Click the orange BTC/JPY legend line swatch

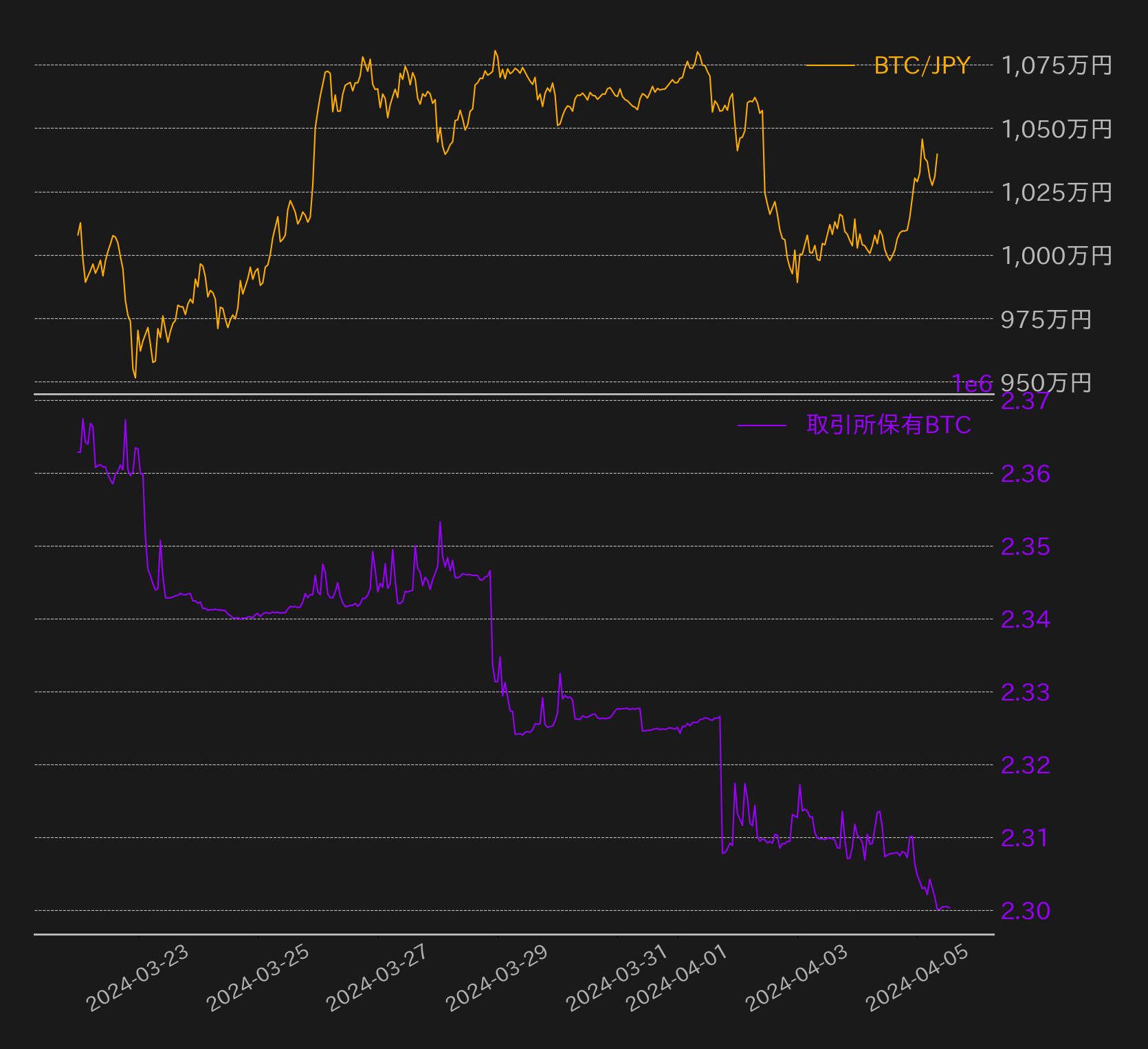(x=830, y=65)
